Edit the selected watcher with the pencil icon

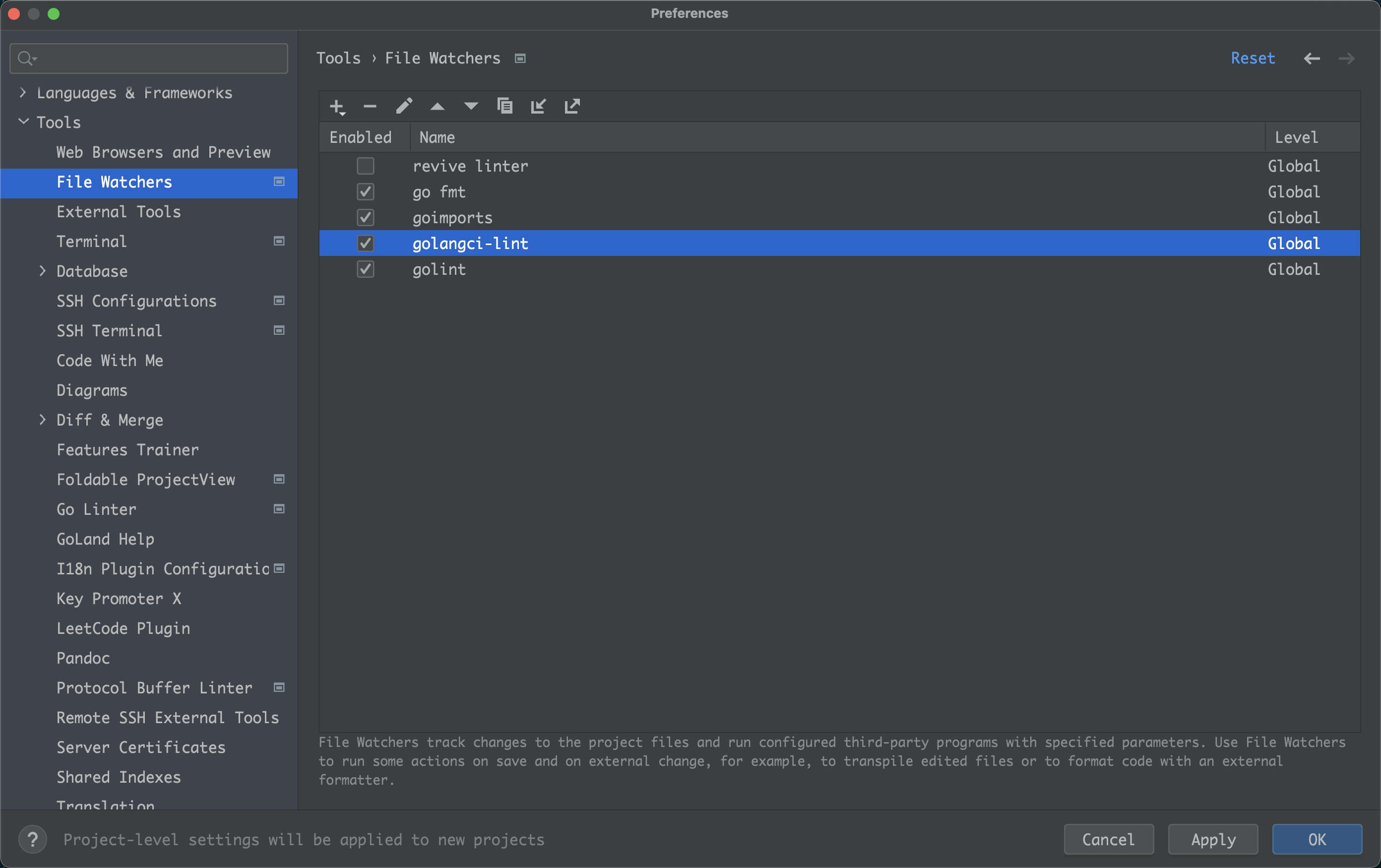pos(404,107)
